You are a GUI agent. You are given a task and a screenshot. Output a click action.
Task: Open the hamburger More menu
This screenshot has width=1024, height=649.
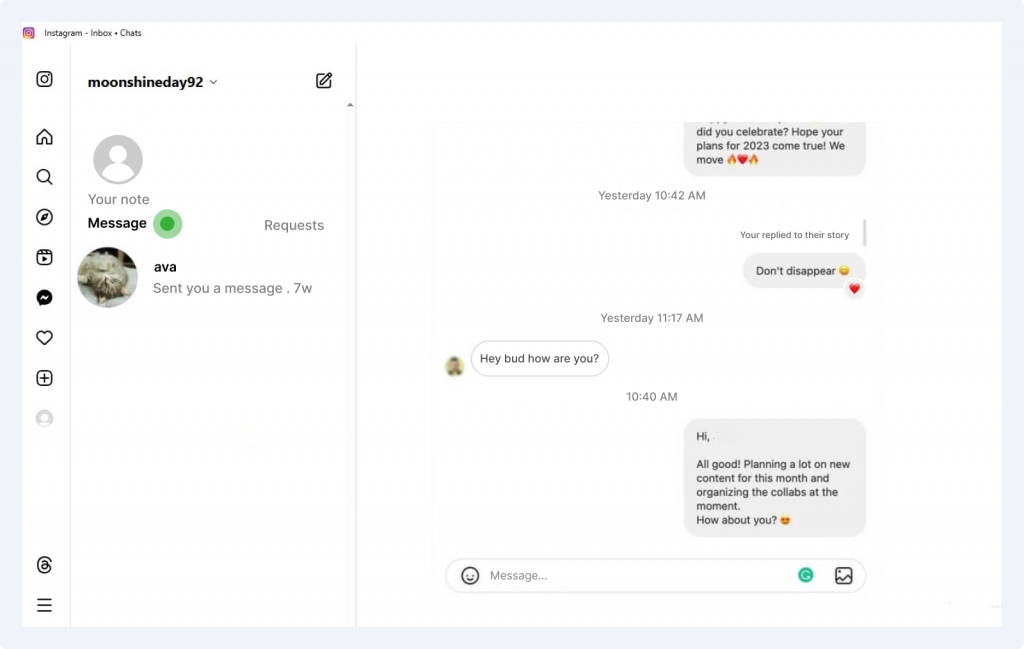click(x=44, y=605)
